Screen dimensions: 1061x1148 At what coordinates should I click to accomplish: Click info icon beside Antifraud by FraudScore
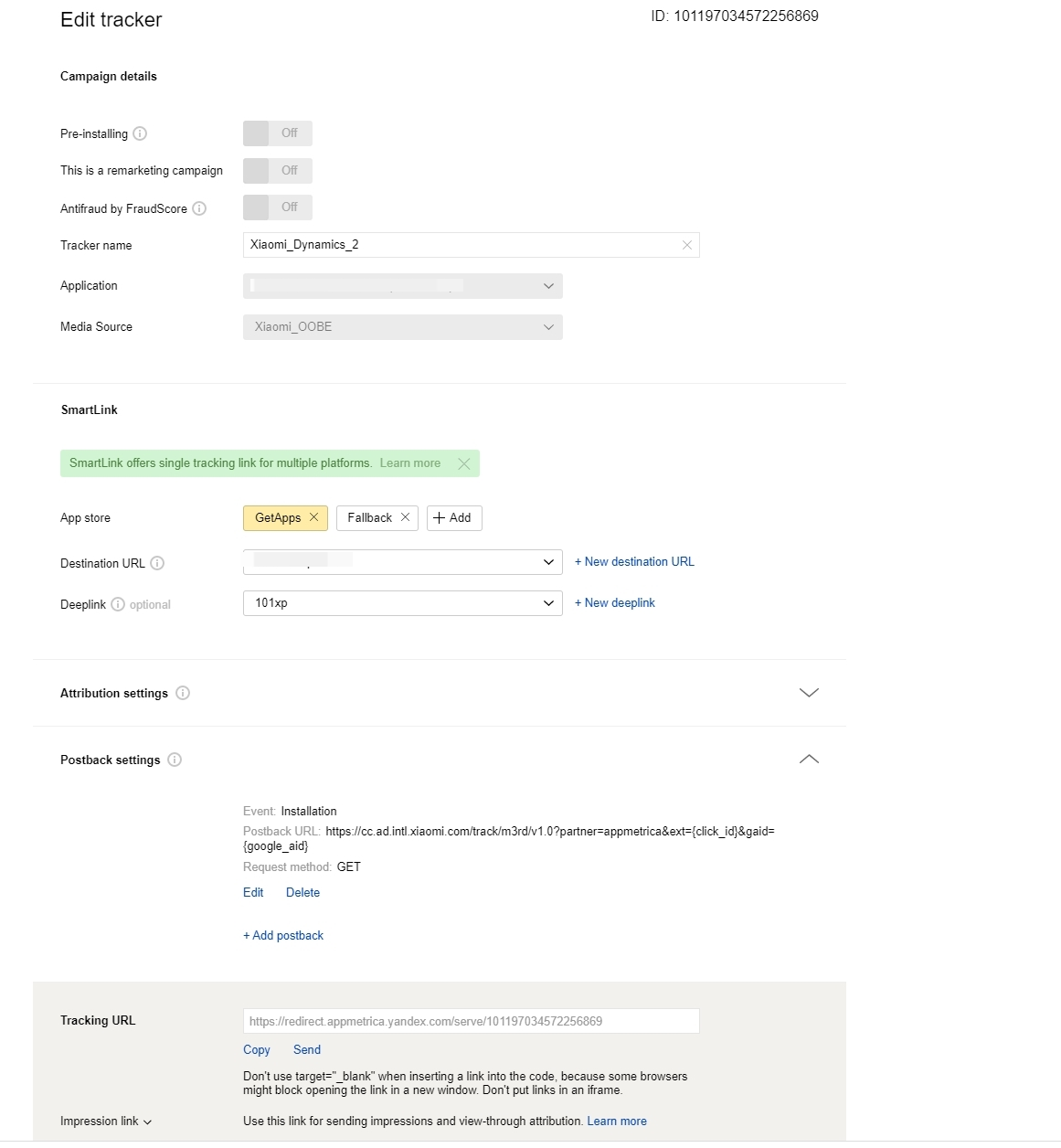pos(199,208)
